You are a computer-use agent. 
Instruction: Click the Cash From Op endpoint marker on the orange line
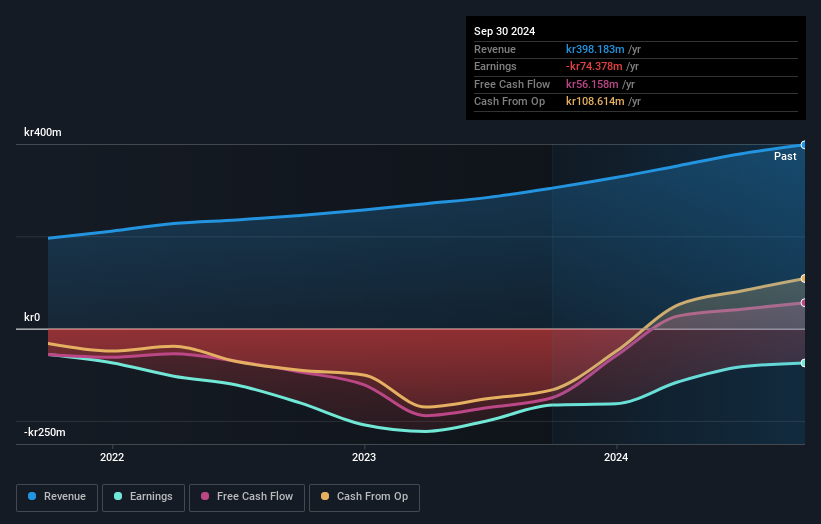804,278
